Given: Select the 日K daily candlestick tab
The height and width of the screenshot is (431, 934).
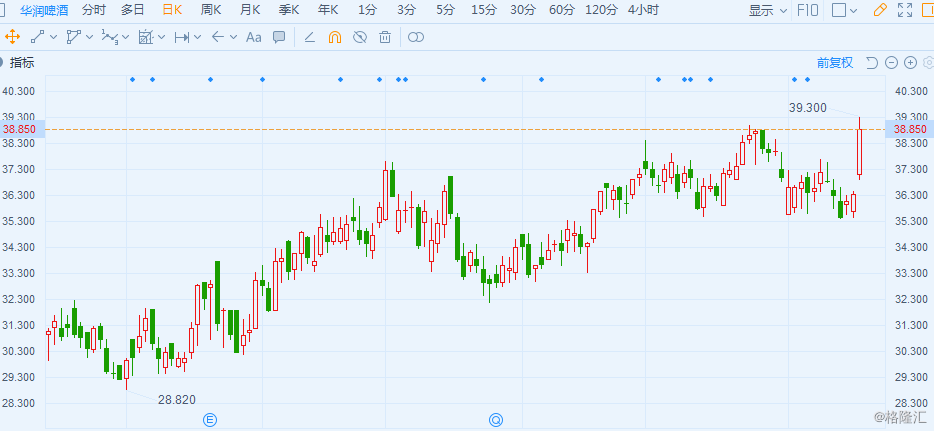Looking at the screenshot, I should (x=173, y=10).
